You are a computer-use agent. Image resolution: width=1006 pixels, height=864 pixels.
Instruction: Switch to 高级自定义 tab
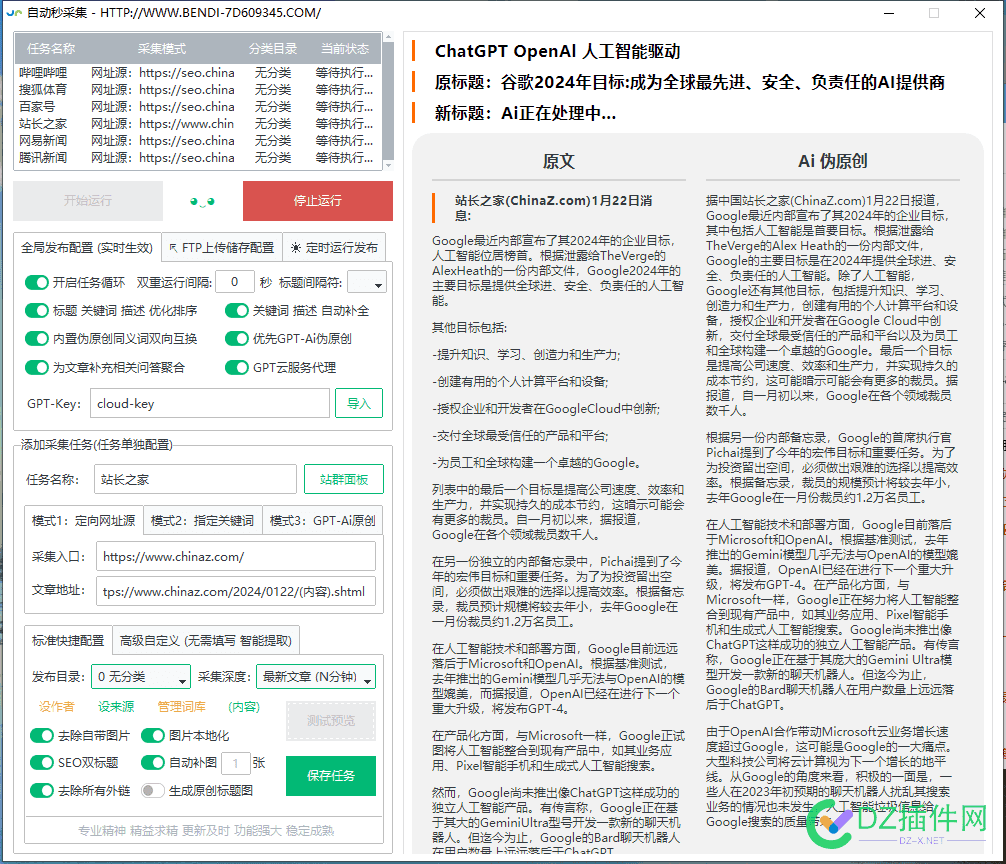click(205, 640)
